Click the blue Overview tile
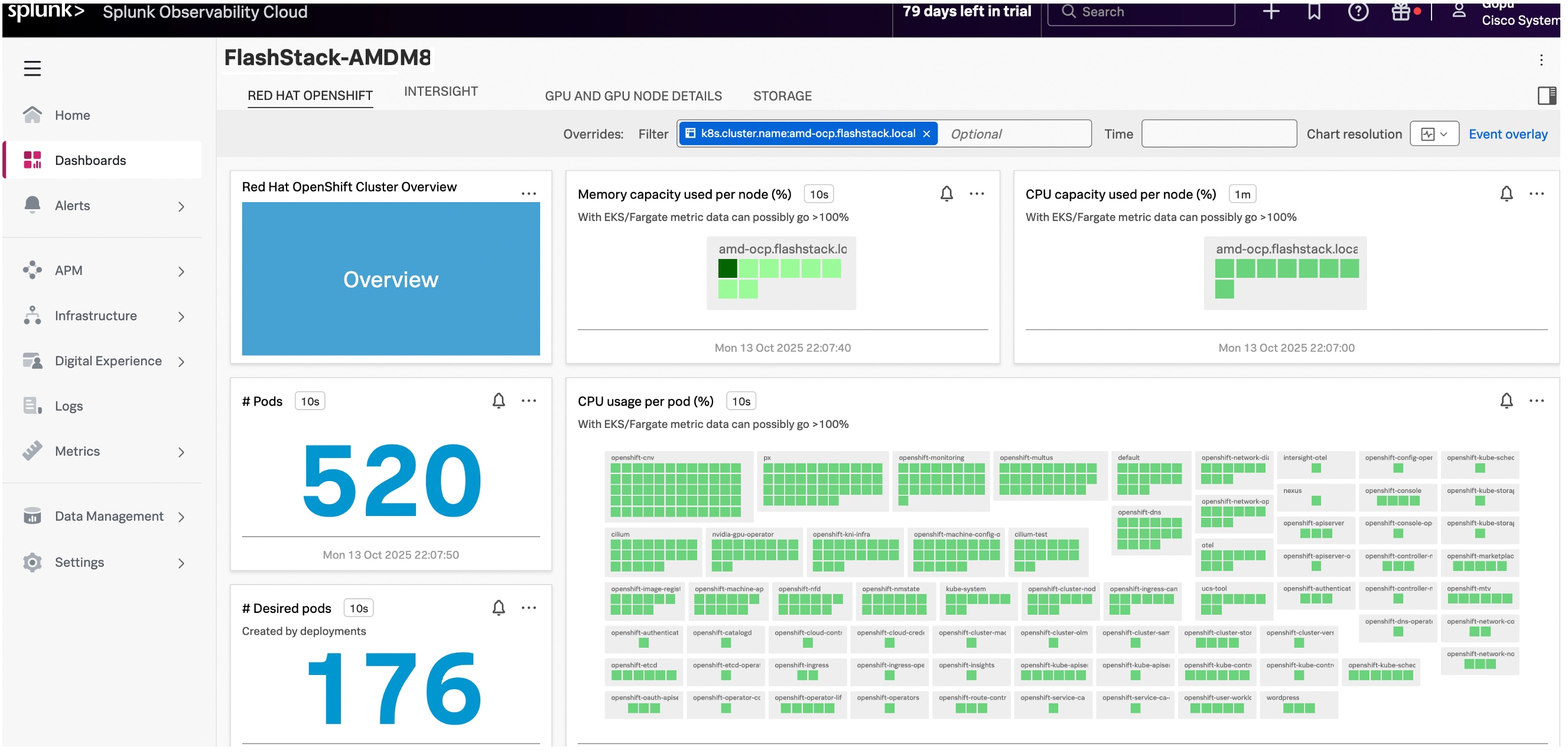The width and height of the screenshot is (1568, 753). point(391,279)
